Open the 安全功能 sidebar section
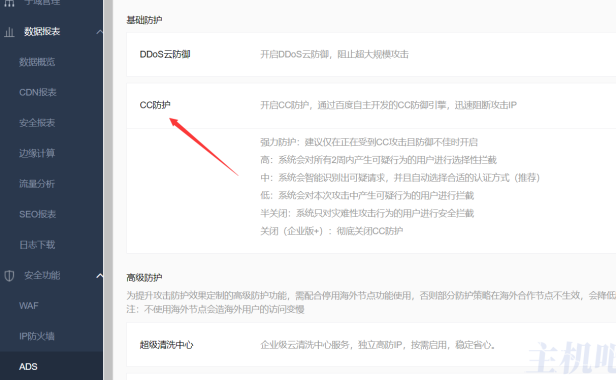 point(42,275)
